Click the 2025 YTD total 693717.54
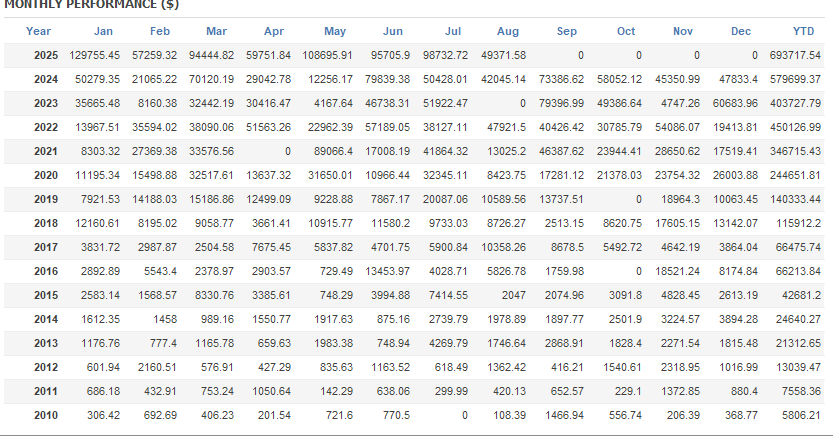Image resolution: width=833 pixels, height=436 pixels. tap(795, 55)
